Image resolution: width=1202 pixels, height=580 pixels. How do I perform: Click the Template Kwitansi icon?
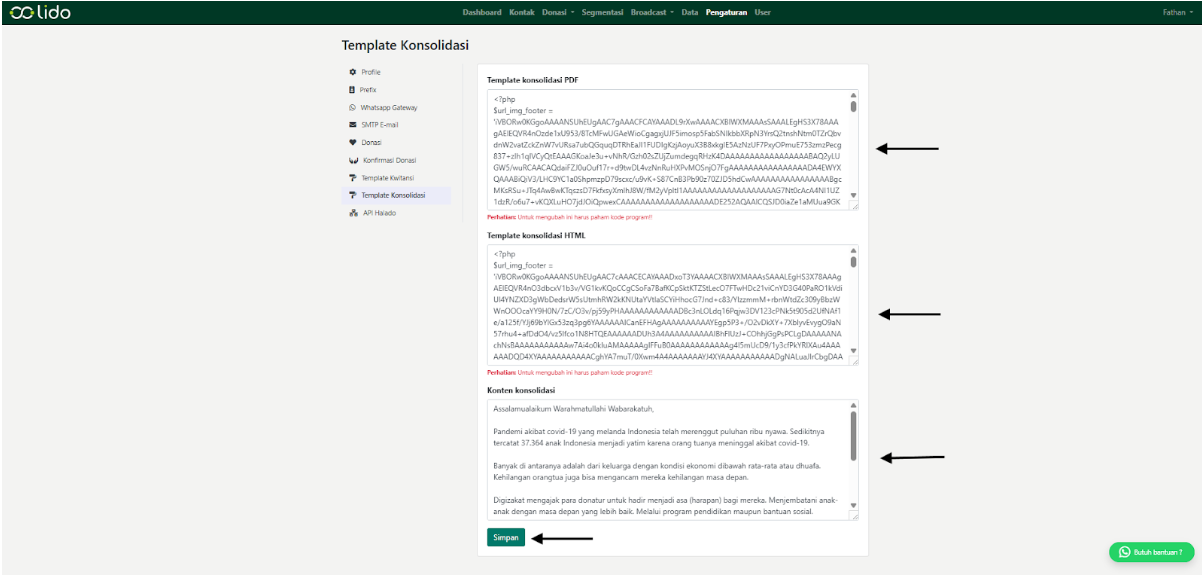[x=352, y=178]
